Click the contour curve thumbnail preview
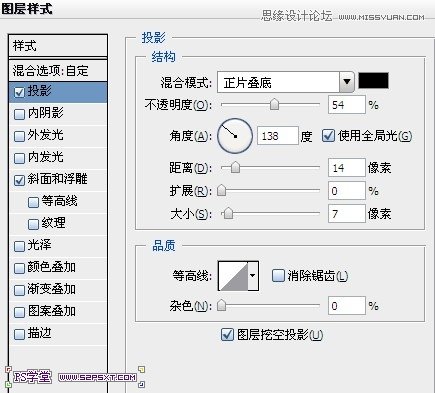Screen dimensions: 435x393 click(x=233, y=276)
